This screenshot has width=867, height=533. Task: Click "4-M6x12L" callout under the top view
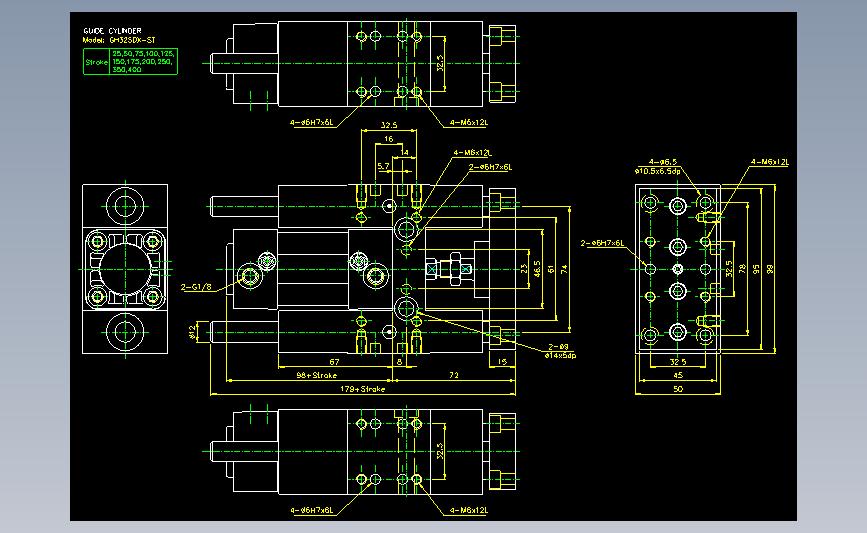point(469,123)
